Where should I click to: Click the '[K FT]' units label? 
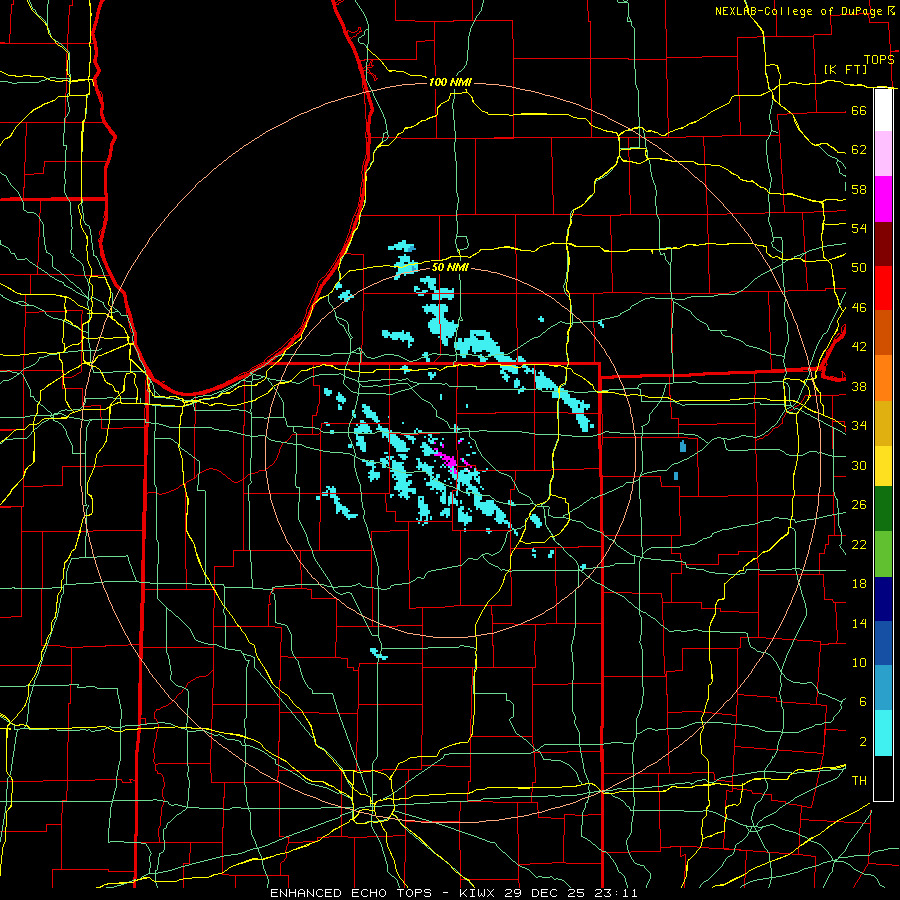tap(845, 69)
